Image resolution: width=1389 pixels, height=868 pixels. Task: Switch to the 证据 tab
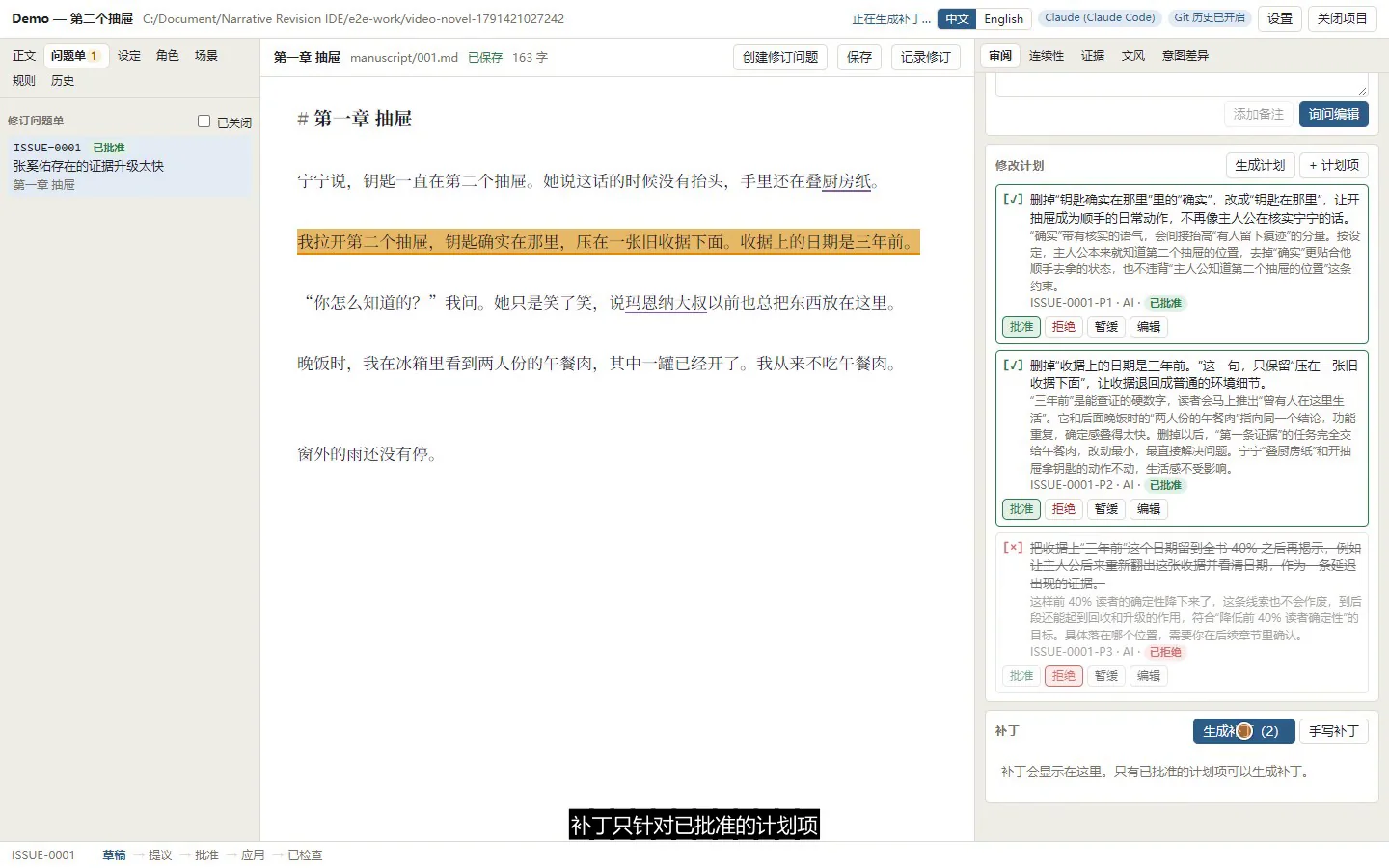(1093, 56)
